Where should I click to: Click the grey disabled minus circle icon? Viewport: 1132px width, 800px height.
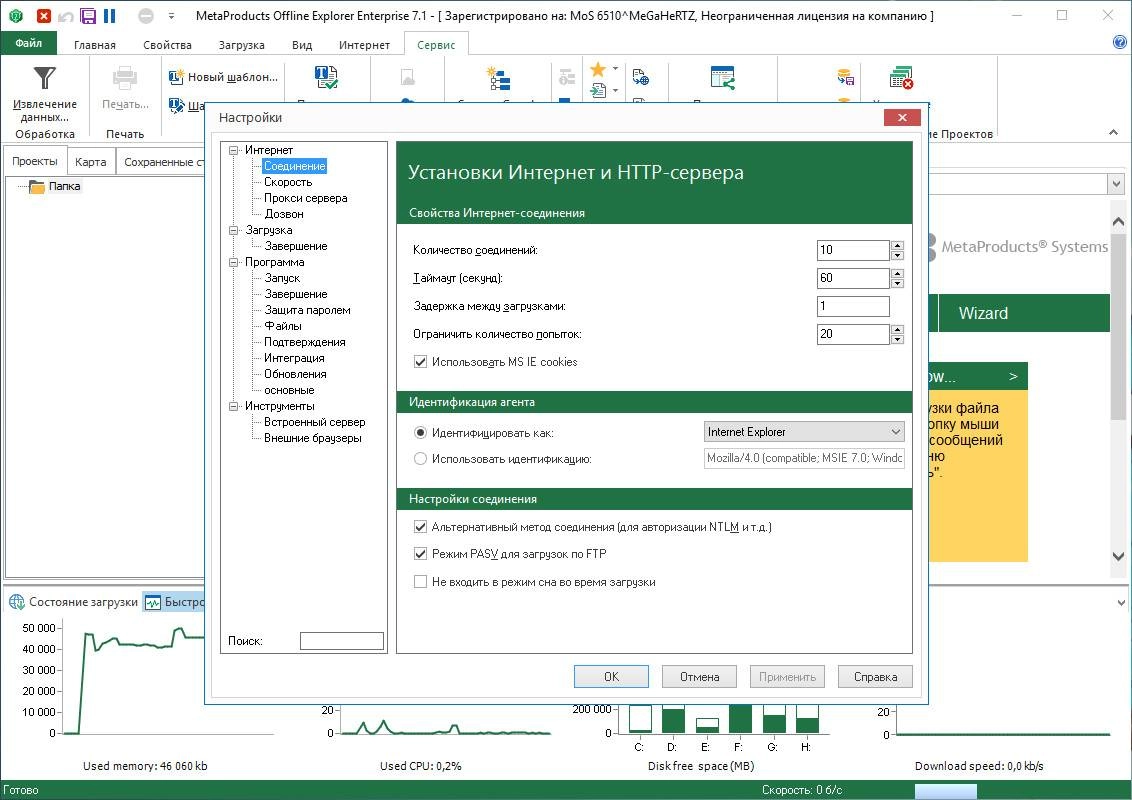point(146,16)
